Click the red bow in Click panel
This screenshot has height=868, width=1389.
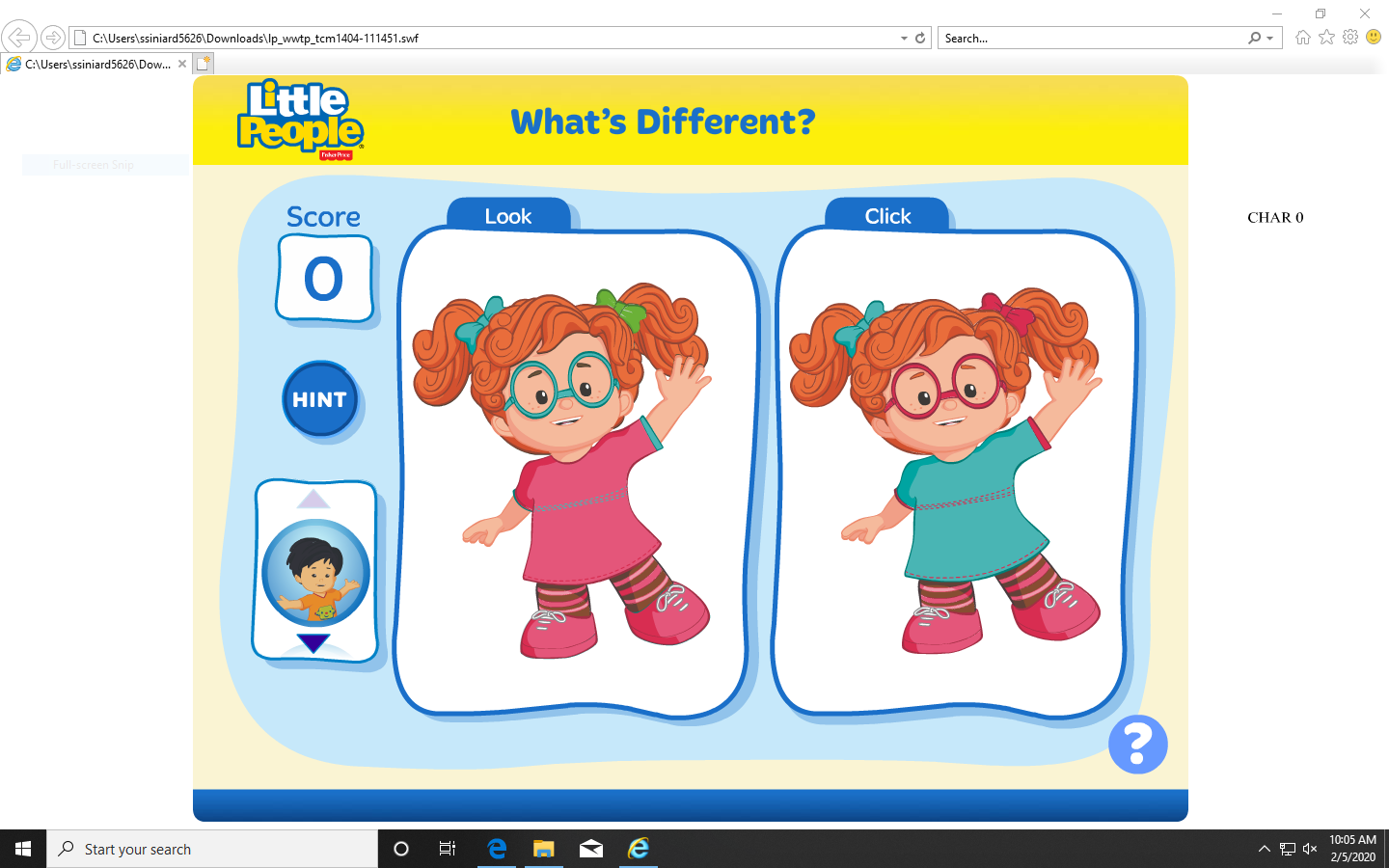[x=1007, y=315]
